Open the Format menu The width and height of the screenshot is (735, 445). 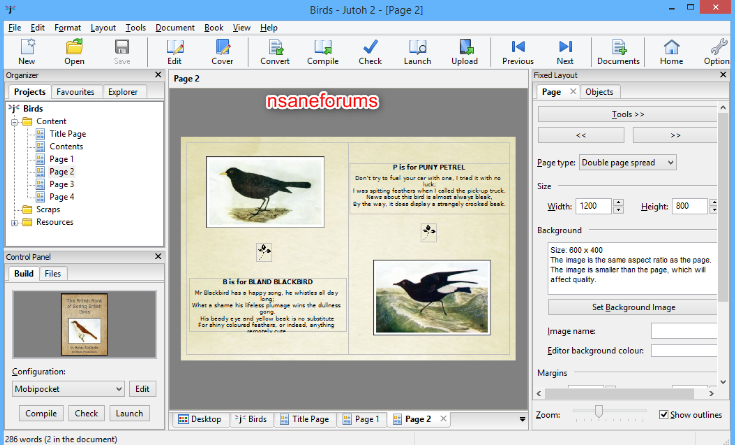[x=68, y=28]
